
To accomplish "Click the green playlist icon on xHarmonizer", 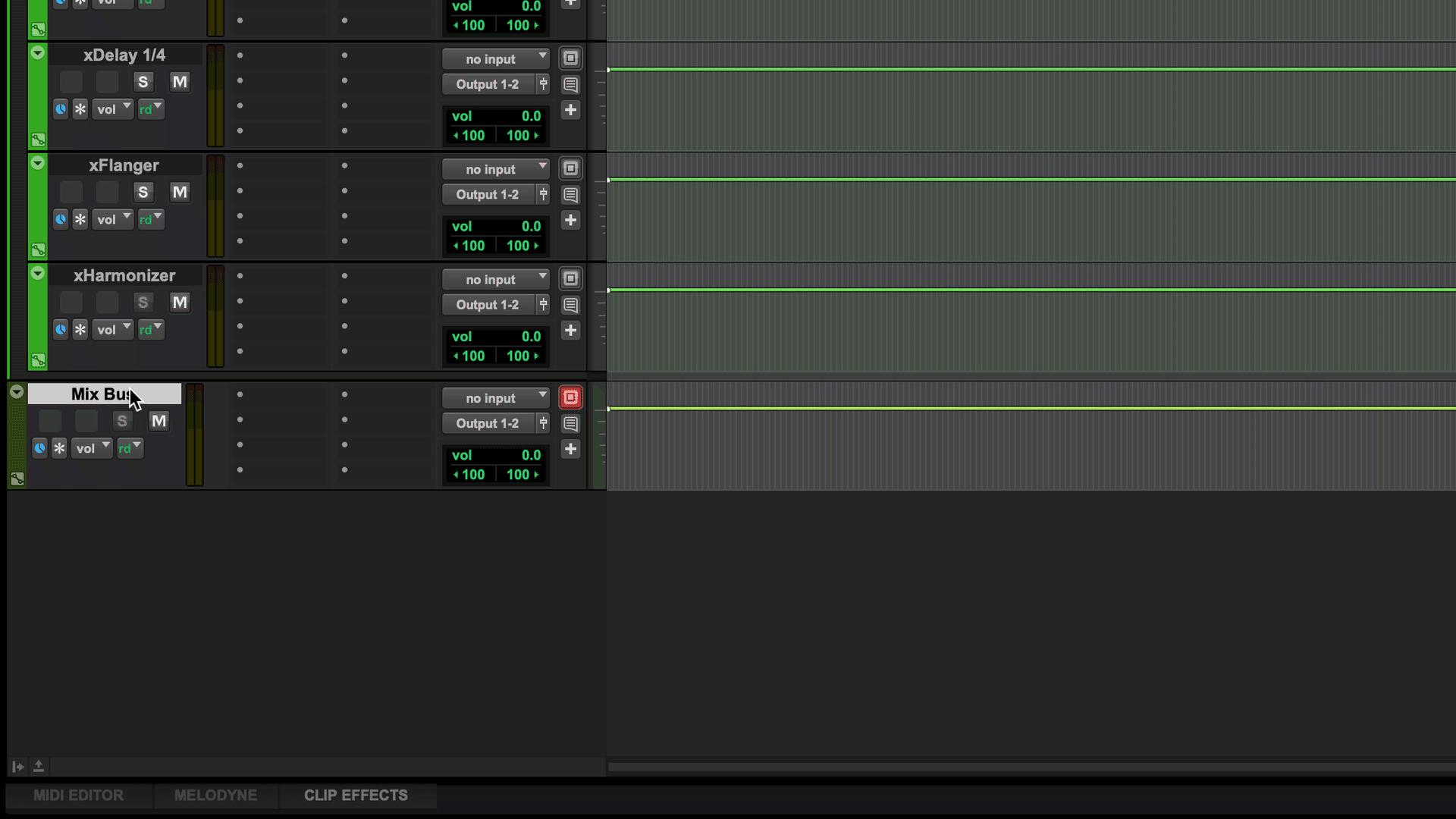I will [38, 360].
